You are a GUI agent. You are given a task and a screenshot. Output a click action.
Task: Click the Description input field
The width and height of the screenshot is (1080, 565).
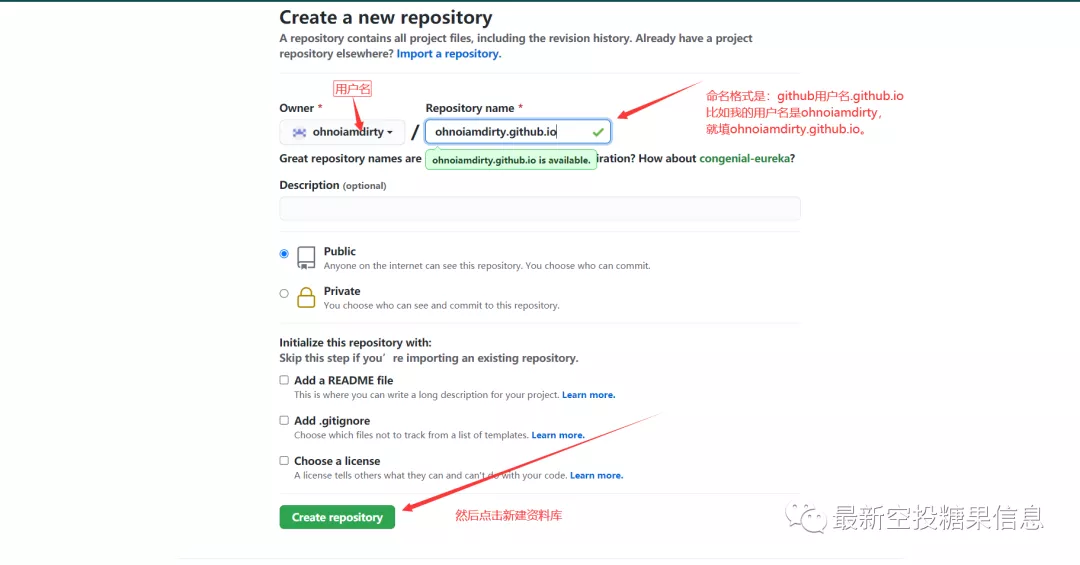point(540,208)
